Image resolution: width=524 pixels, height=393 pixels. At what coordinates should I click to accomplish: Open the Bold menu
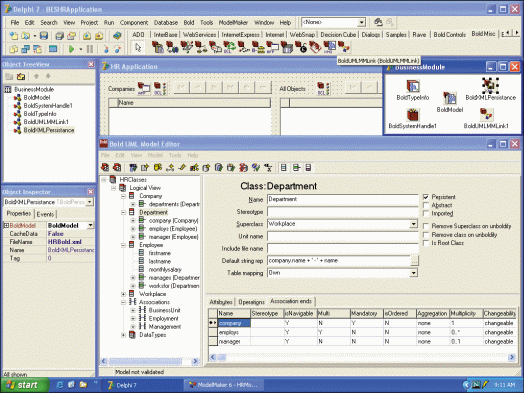189,22
